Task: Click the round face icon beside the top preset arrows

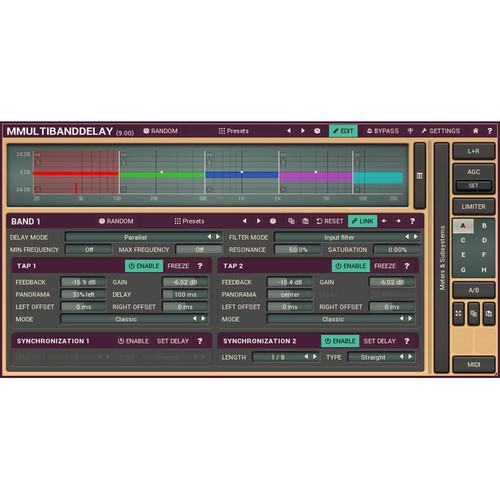Action: (x=317, y=131)
